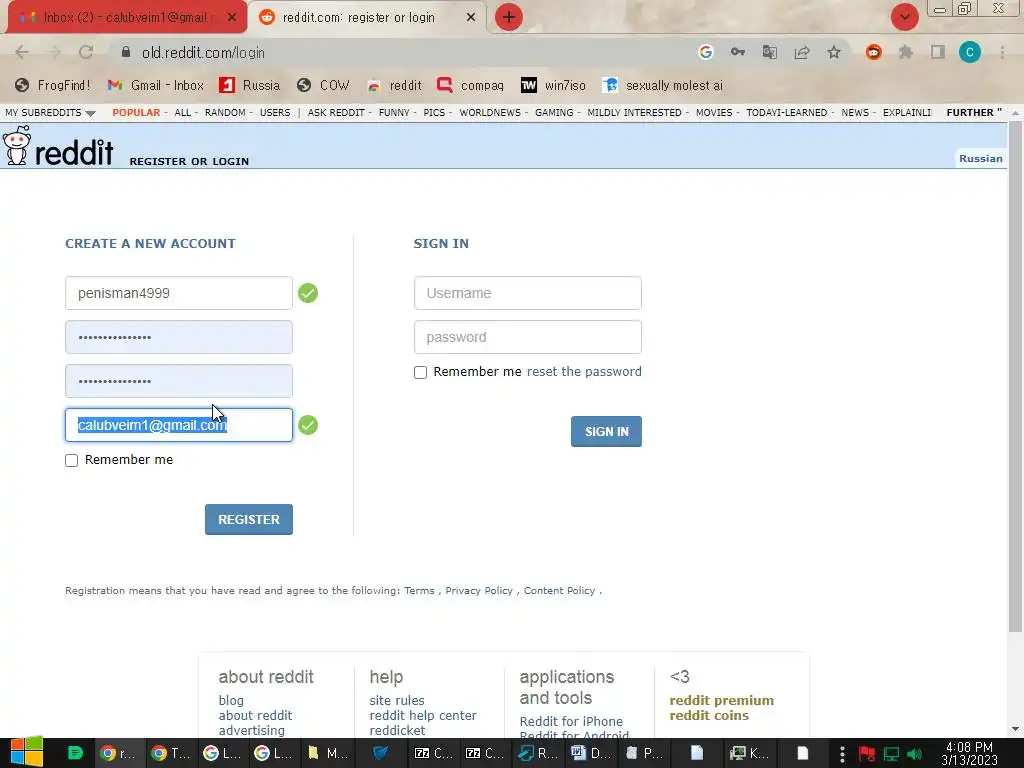
Task: Expand the MY SUBREDDITS dropdown
Action: [50, 112]
